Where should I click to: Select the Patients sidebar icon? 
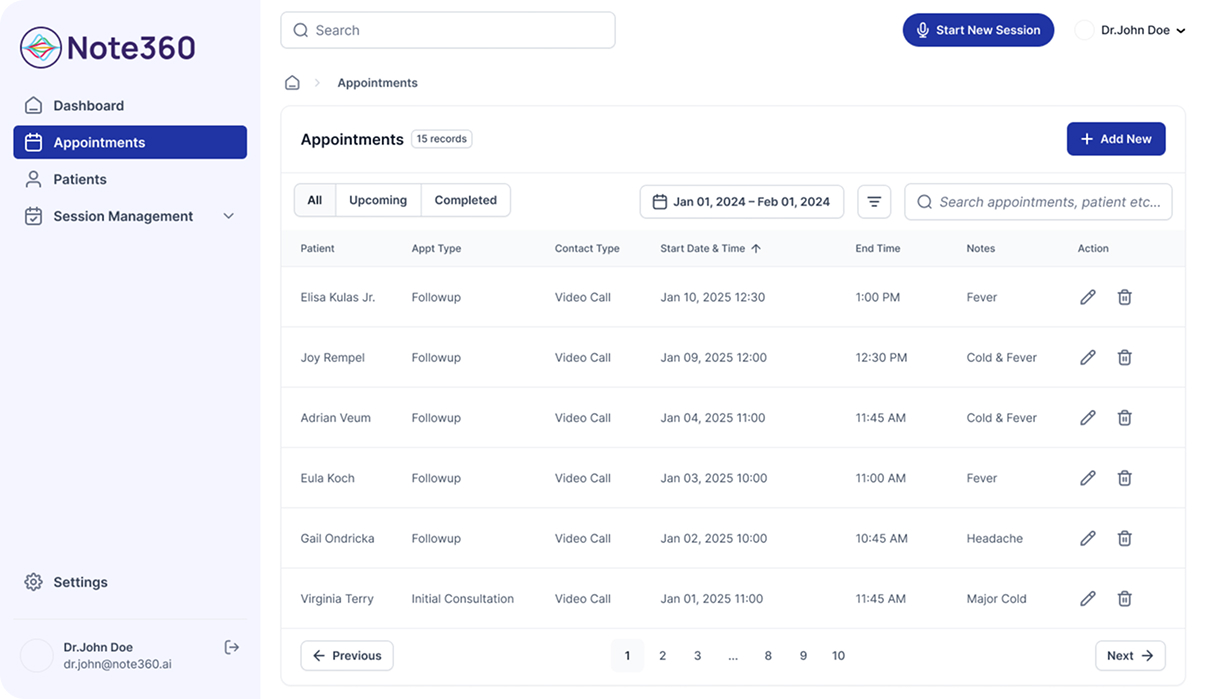click(33, 179)
